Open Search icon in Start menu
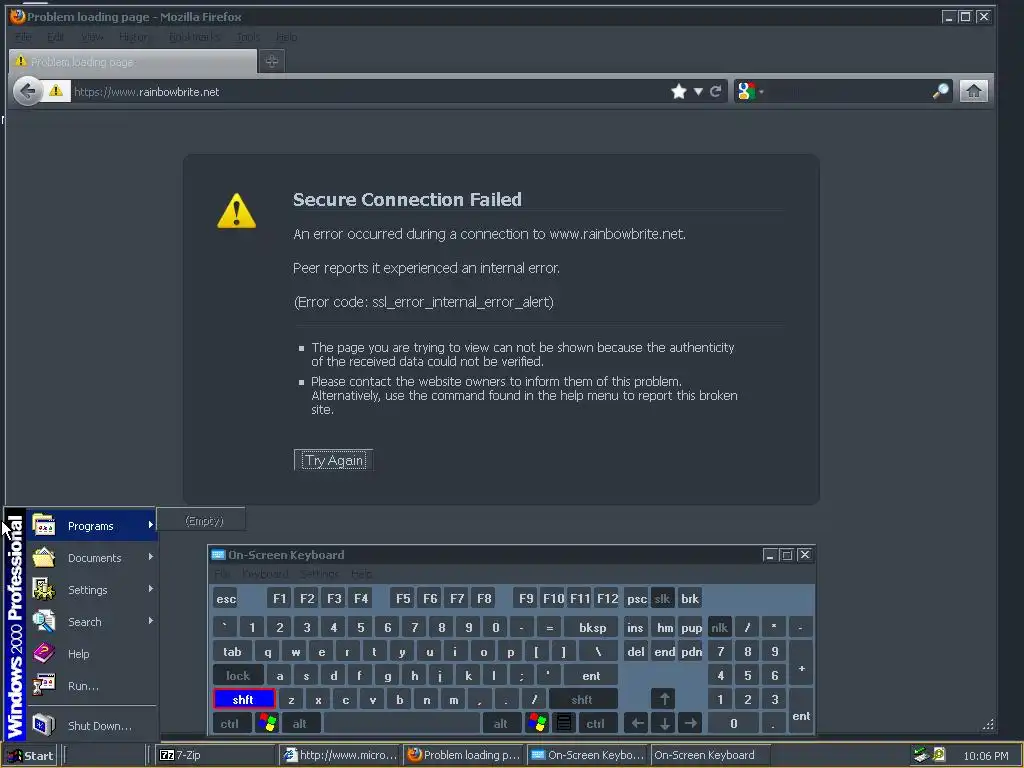This screenshot has height=768, width=1024. pyautogui.click(x=44, y=621)
